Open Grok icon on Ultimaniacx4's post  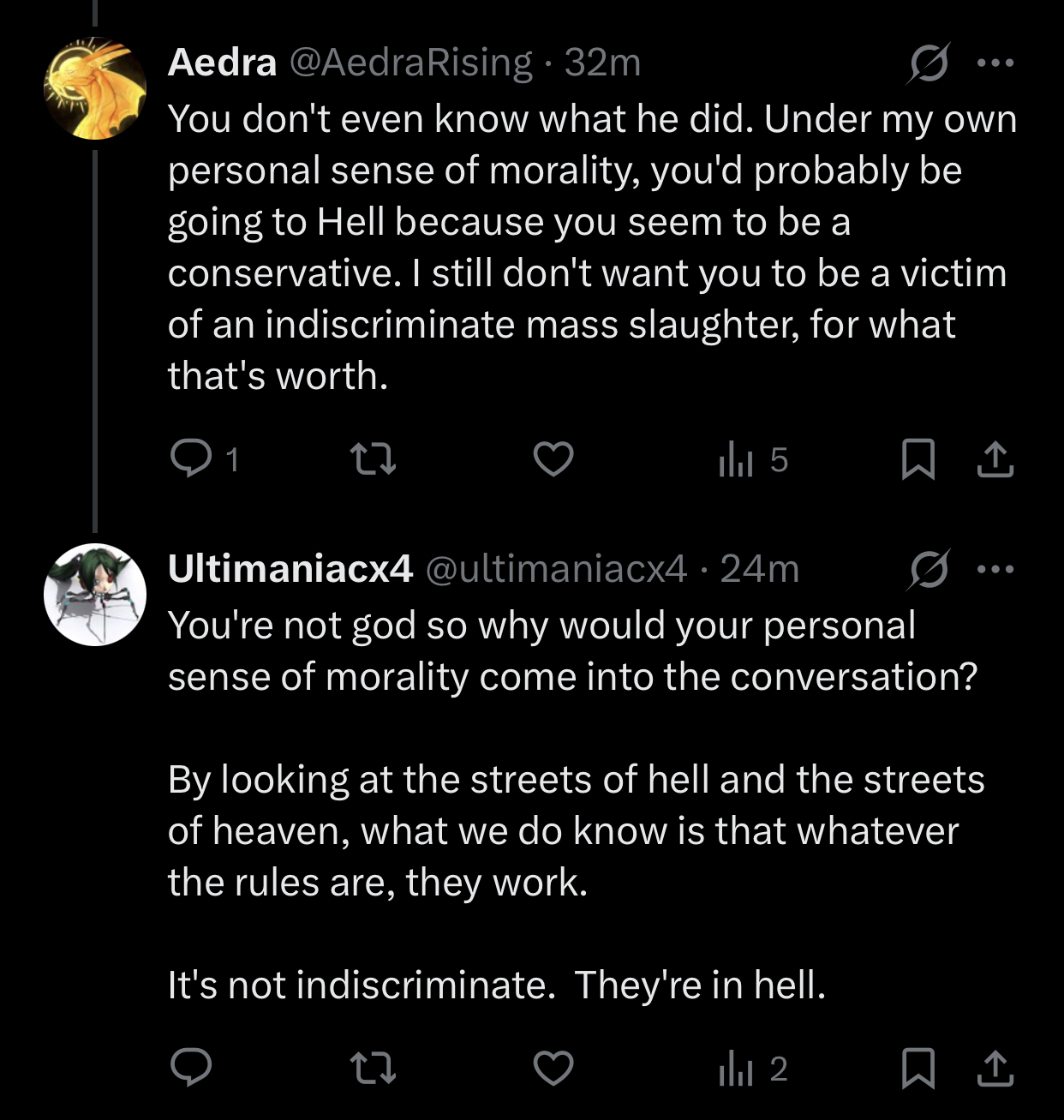(928, 570)
